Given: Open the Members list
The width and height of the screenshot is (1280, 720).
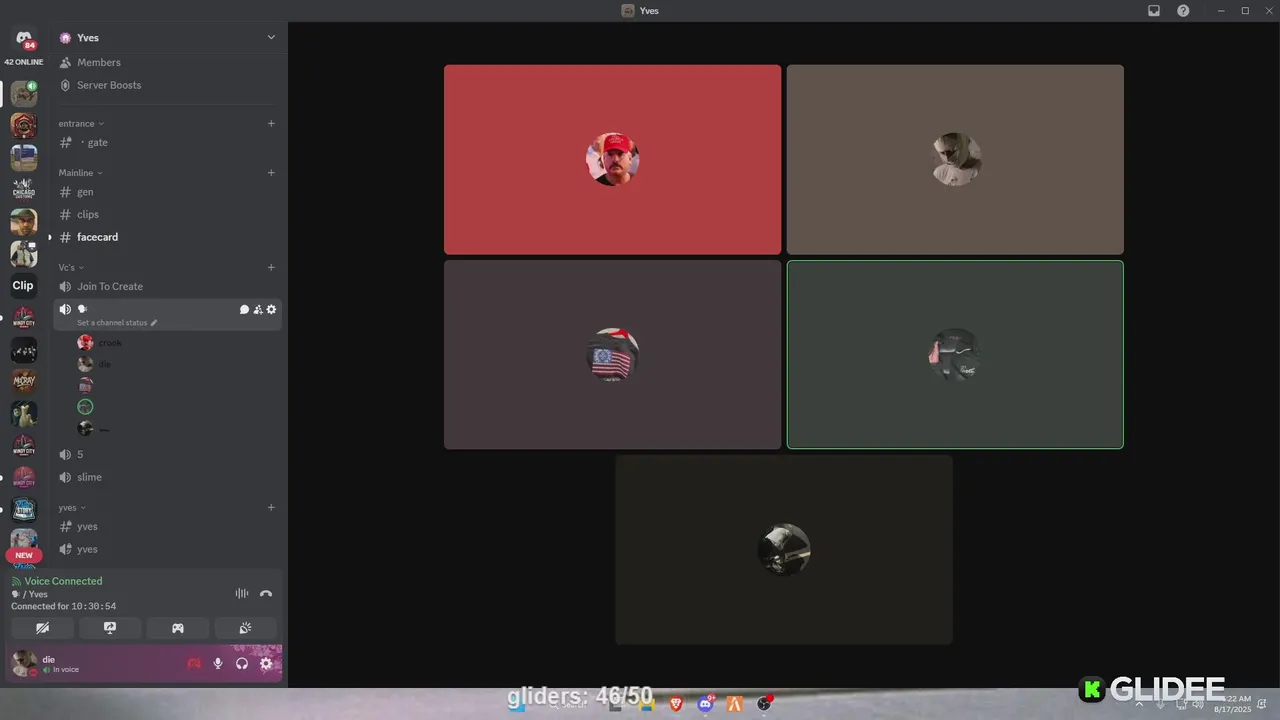Looking at the screenshot, I should pyautogui.click(x=168, y=62).
